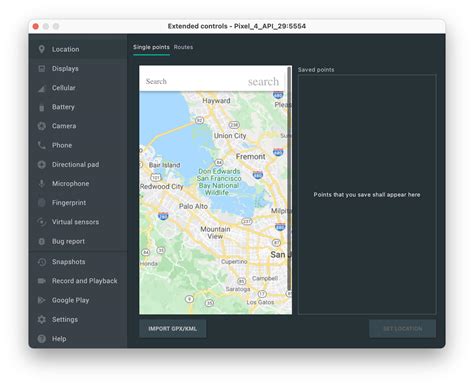The image size is (474, 386).
Task: Click Fremont on the map
Action: pos(250,156)
